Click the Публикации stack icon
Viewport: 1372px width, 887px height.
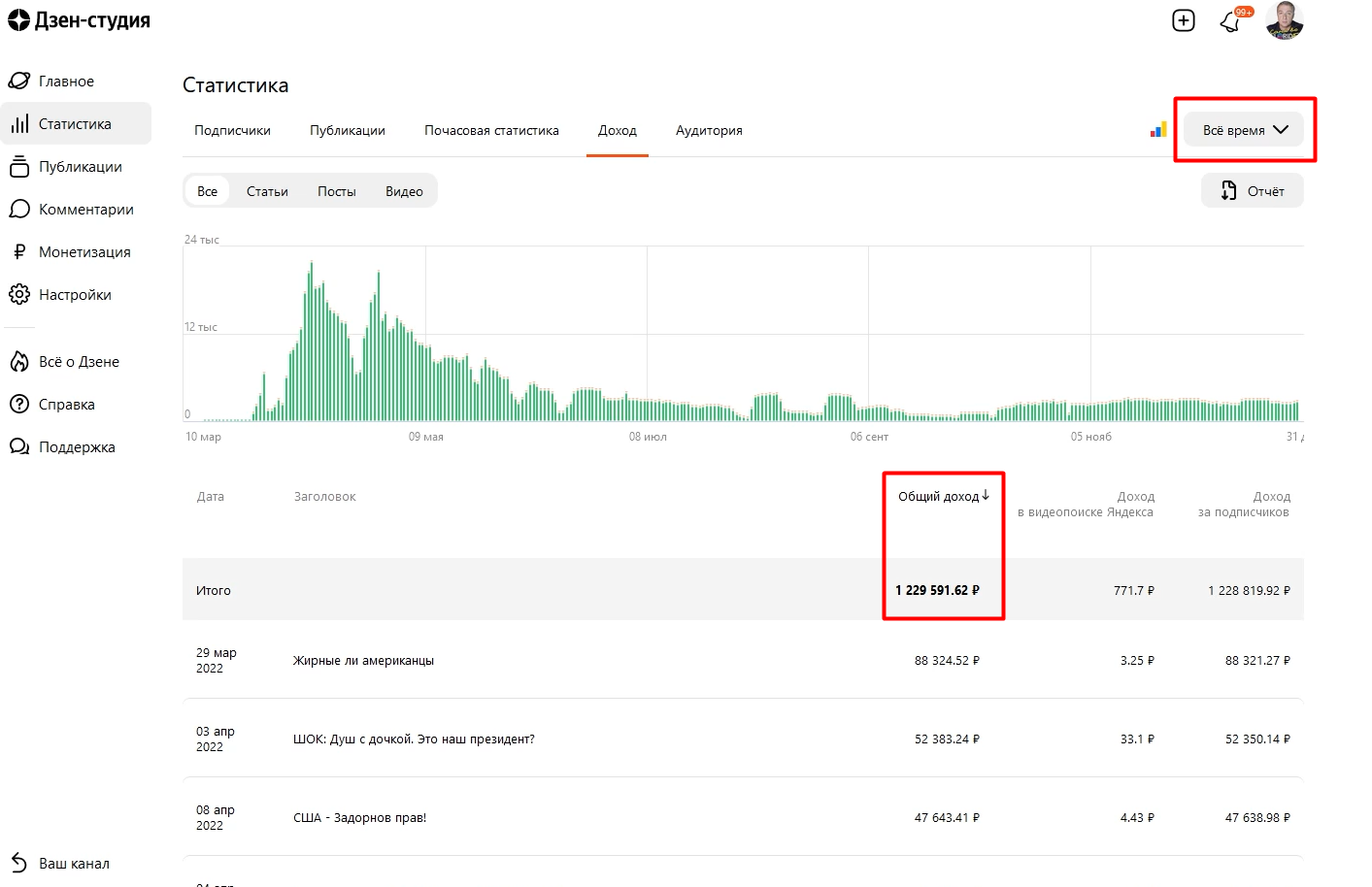19,166
